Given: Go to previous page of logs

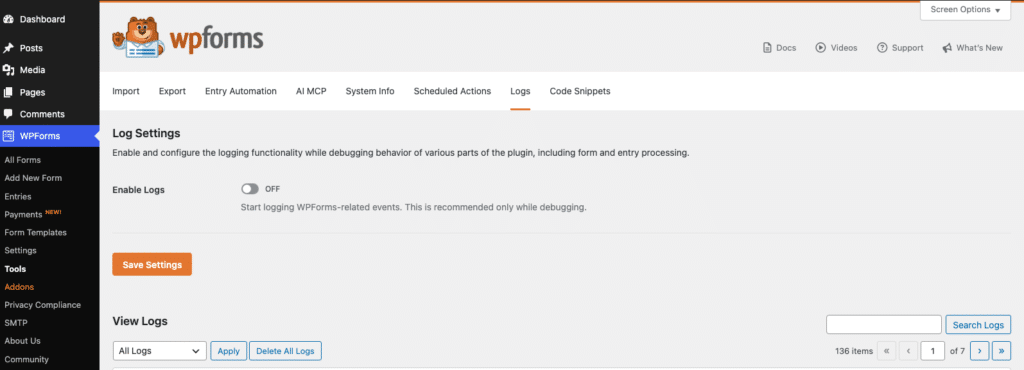Looking at the screenshot, I should [x=908, y=351].
